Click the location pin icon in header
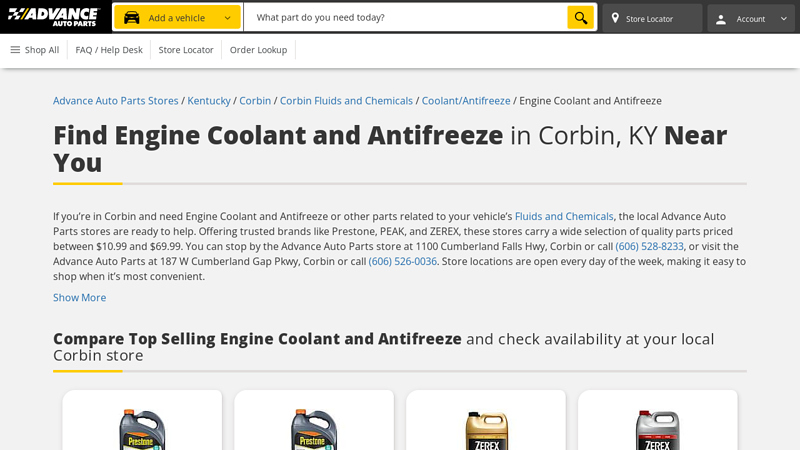 [615, 18]
